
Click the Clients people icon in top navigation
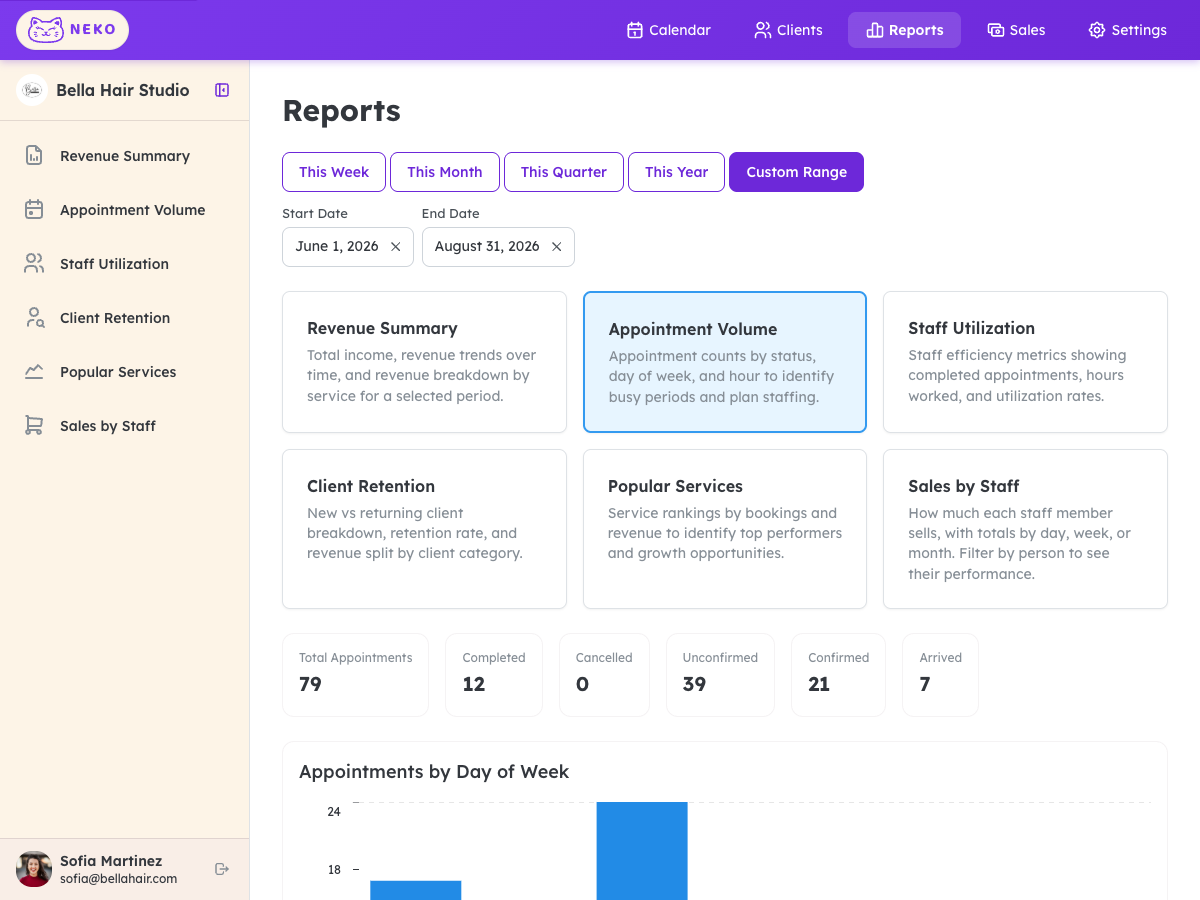point(763,30)
